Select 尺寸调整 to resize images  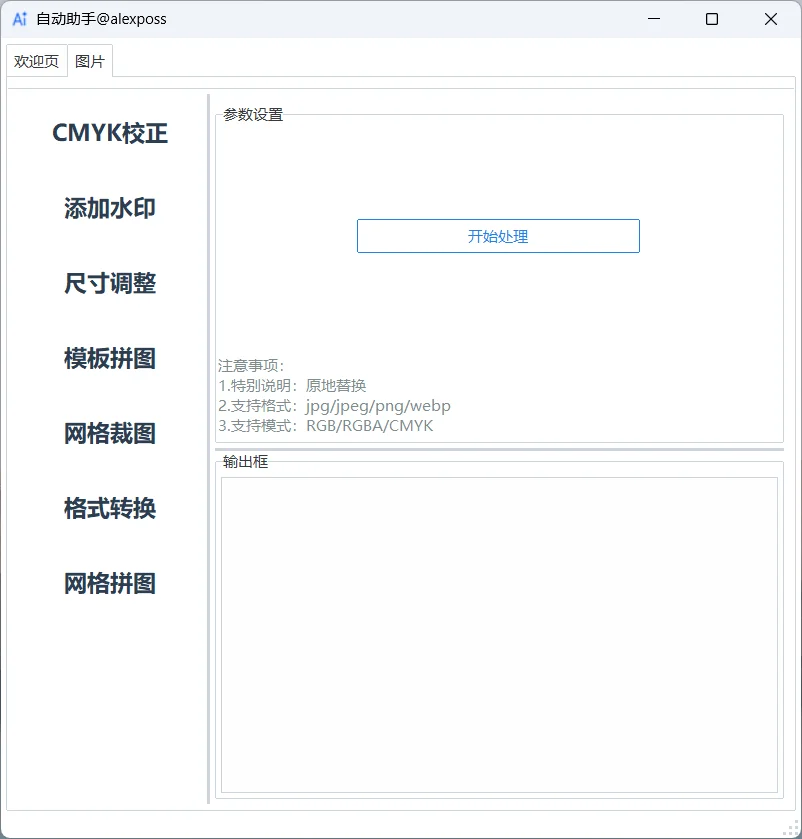click(x=109, y=283)
